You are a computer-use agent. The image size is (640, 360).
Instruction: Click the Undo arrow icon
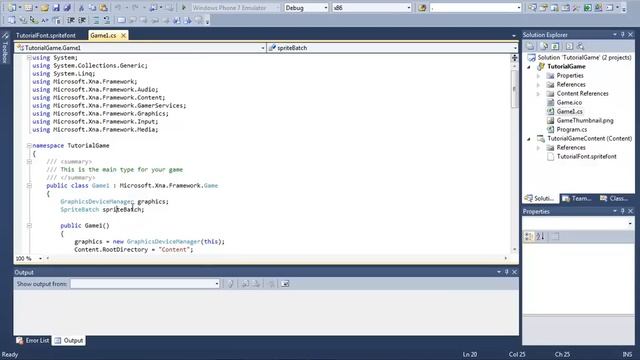[118, 8]
